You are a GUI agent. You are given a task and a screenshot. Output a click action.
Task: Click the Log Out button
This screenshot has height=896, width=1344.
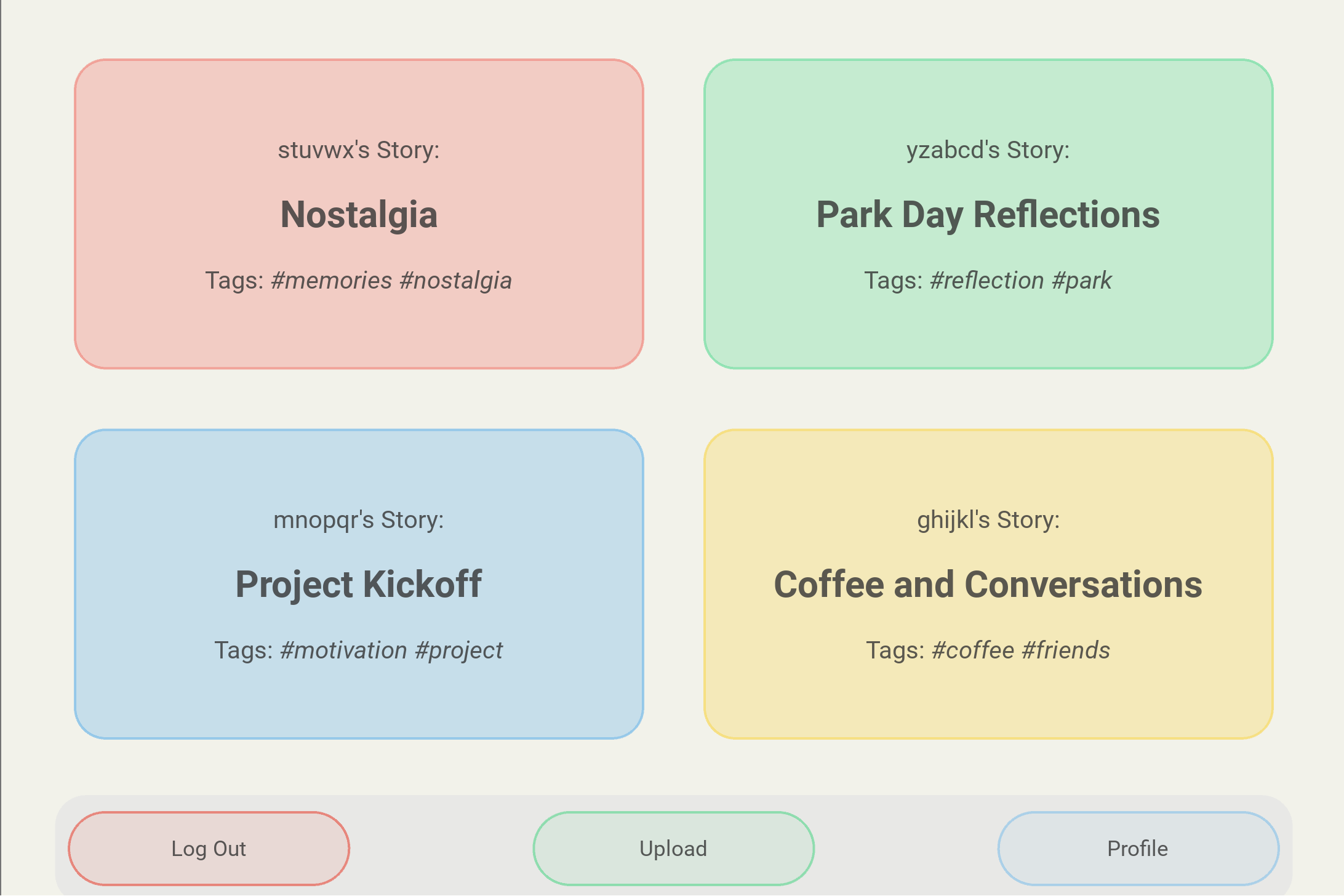point(209,849)
